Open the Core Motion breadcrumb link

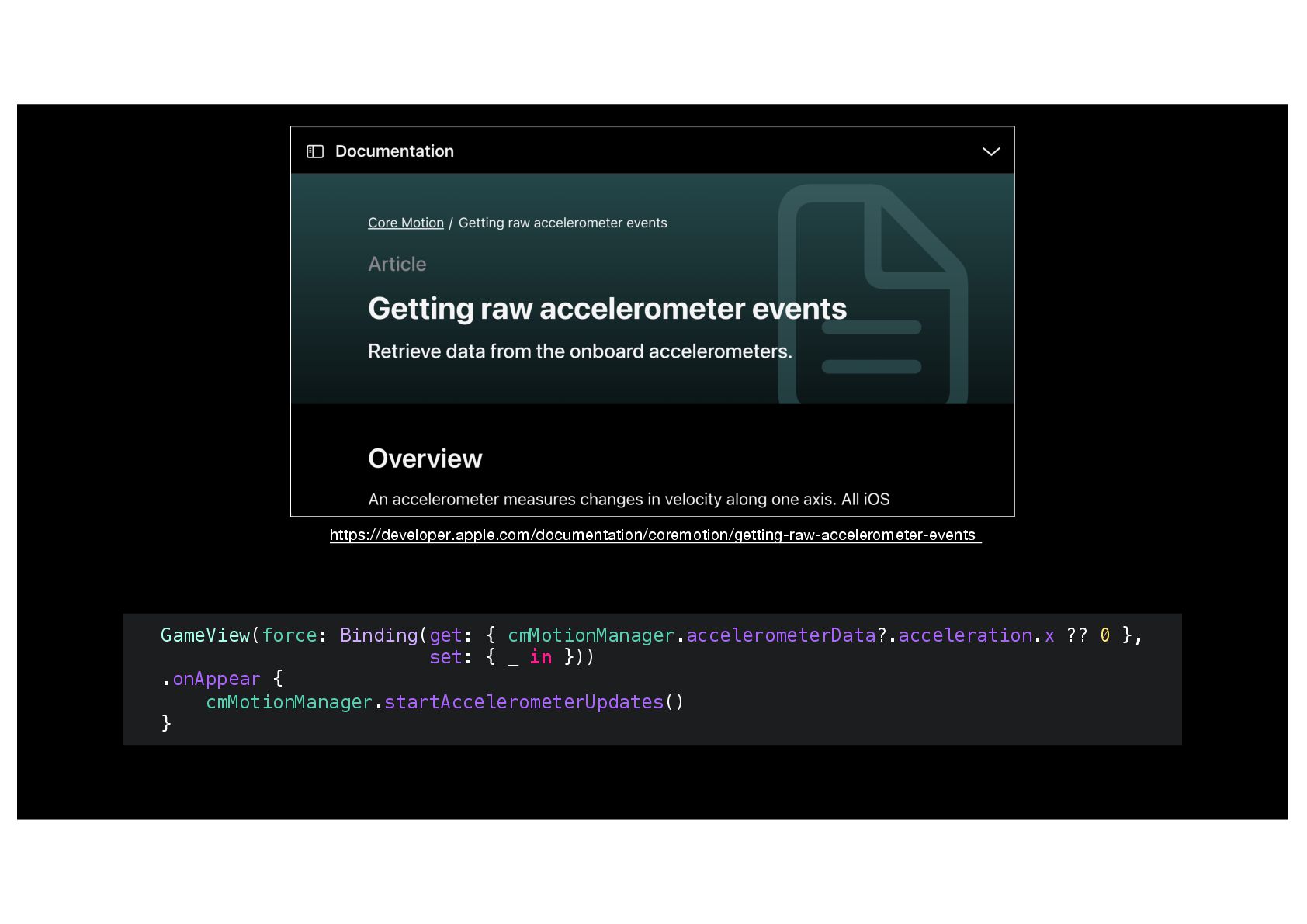tap(406, 223)
